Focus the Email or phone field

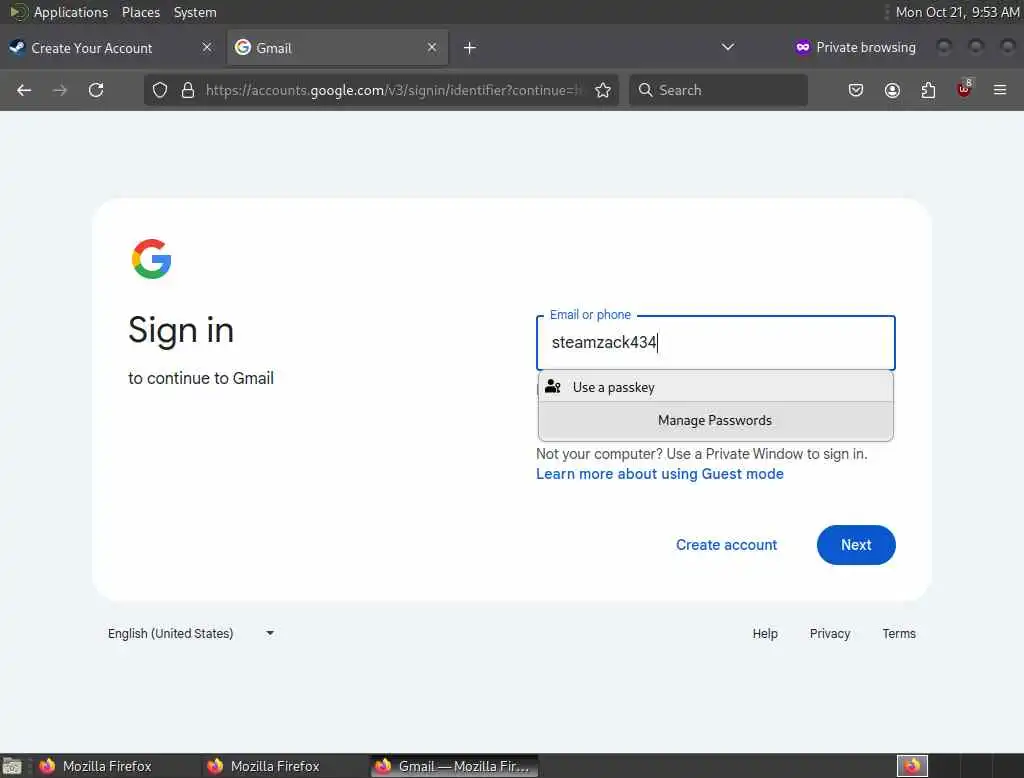click(x=716, y=343)
